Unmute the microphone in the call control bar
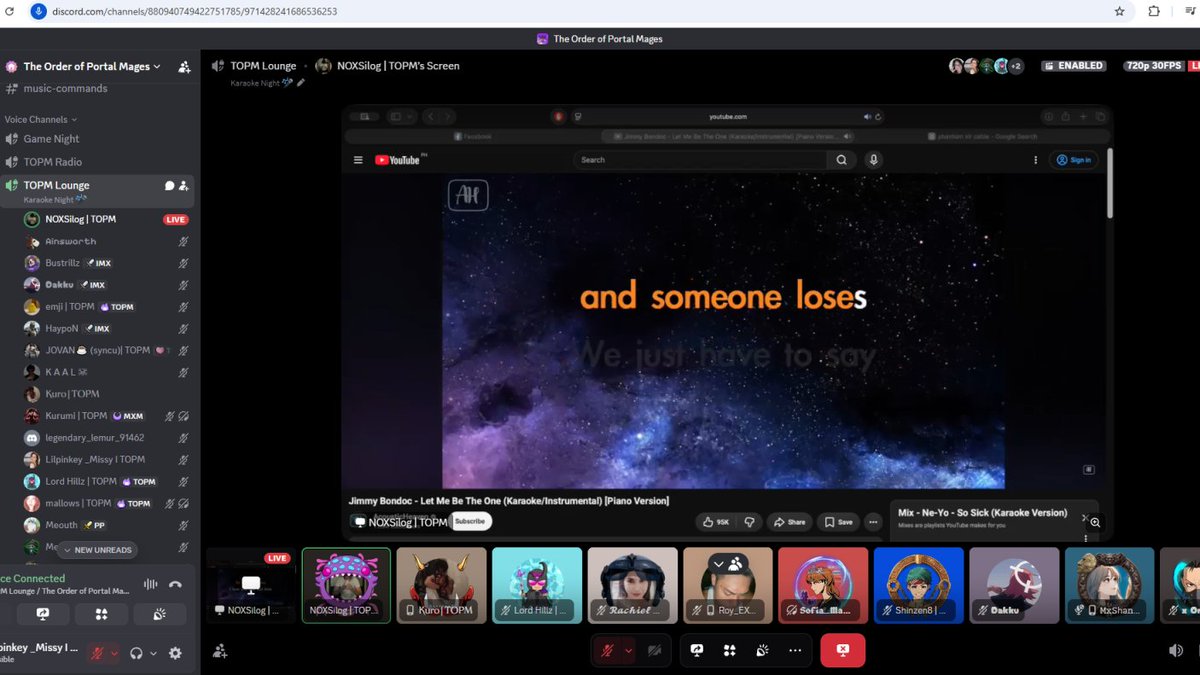The image size is (1200, 675). click(606, 650)
